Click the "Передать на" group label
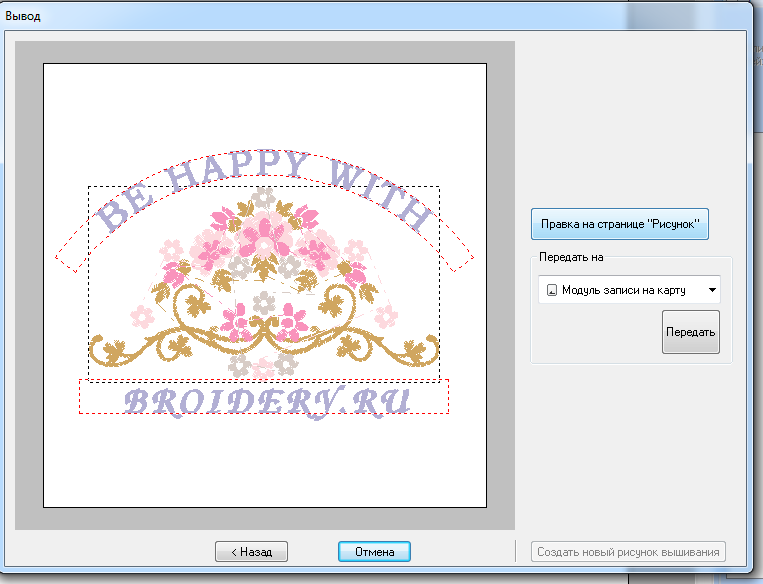 pyautogui.click(x=571, y=257)
